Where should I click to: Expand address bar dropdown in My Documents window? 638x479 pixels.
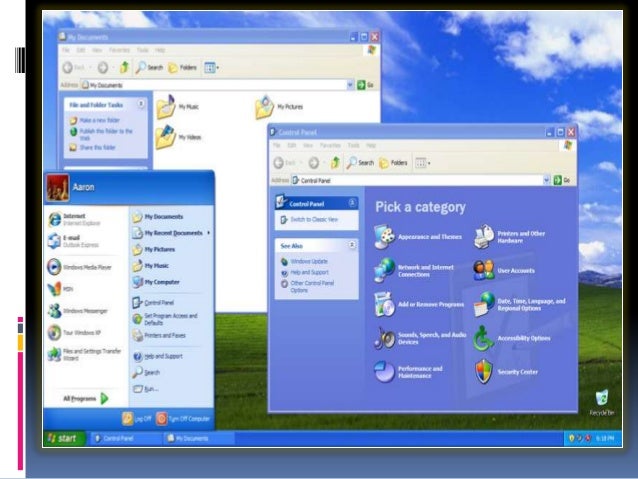point(350,85)
